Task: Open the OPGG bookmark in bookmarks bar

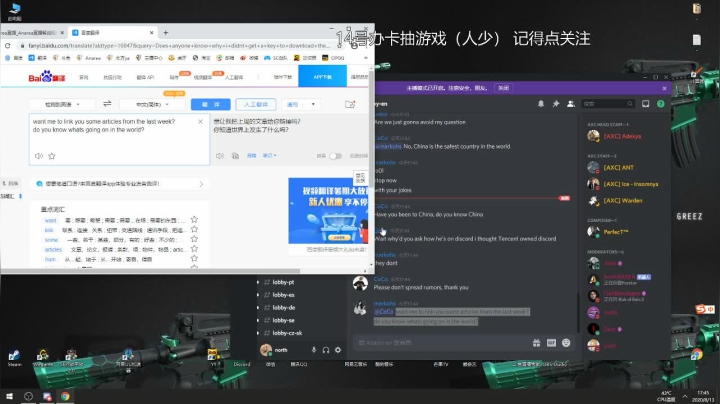Action: tap(333, 58)
